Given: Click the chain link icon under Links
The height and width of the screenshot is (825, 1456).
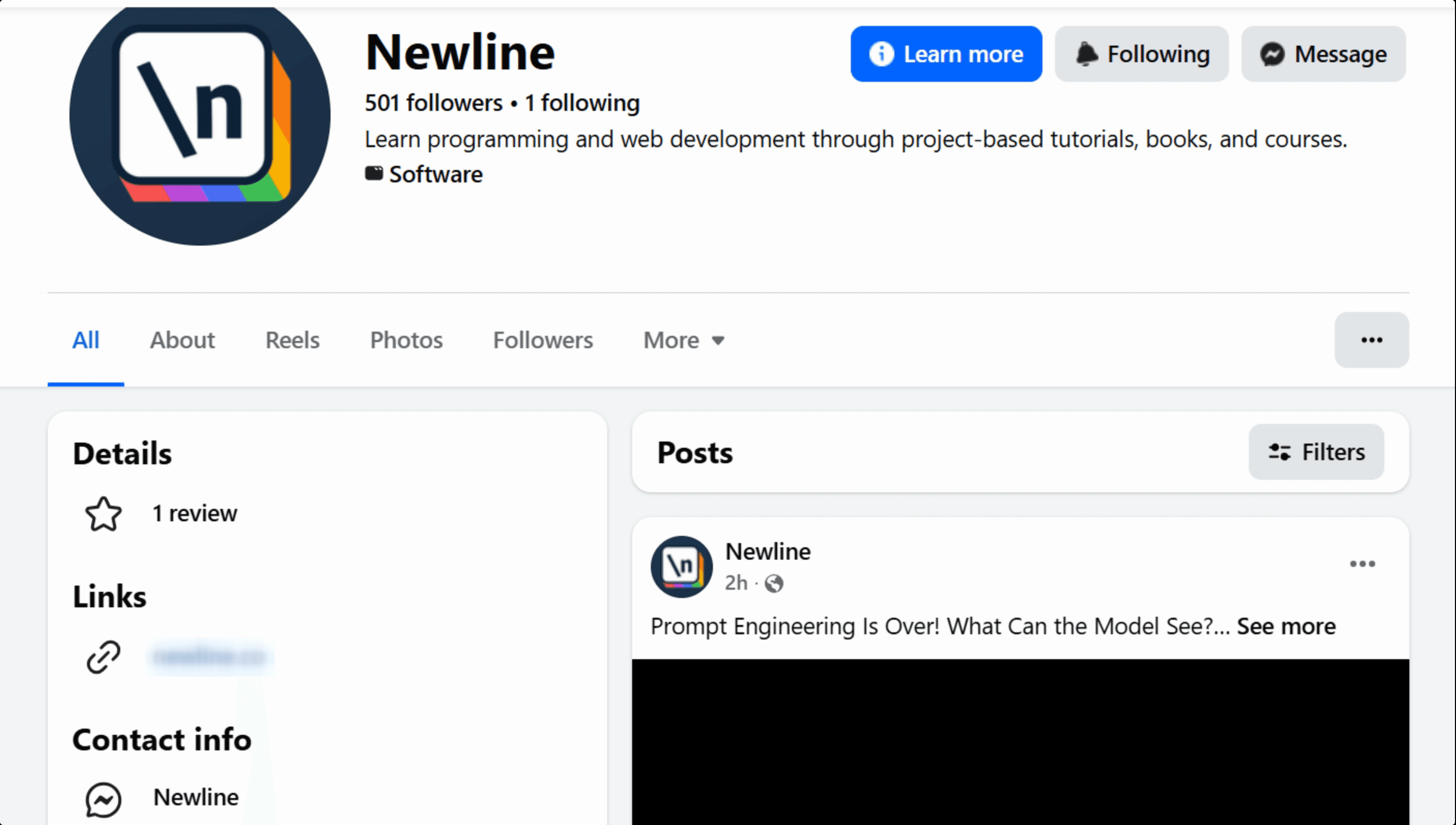Looking at the screenshot, I should 104,657.
